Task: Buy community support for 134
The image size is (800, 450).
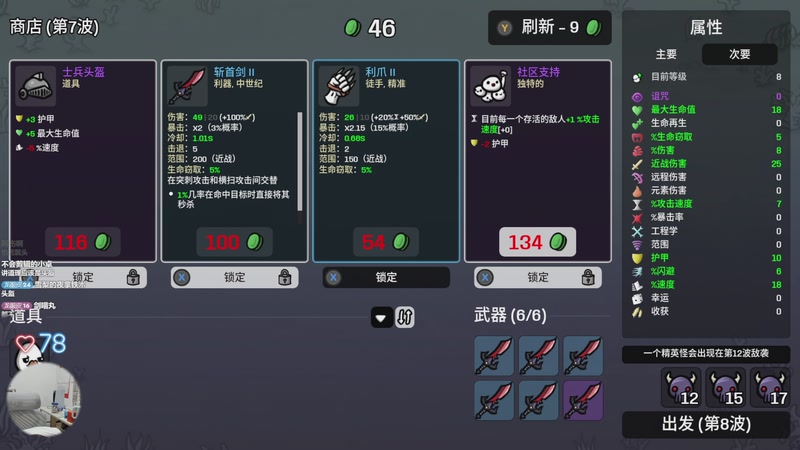Action: 537,242
